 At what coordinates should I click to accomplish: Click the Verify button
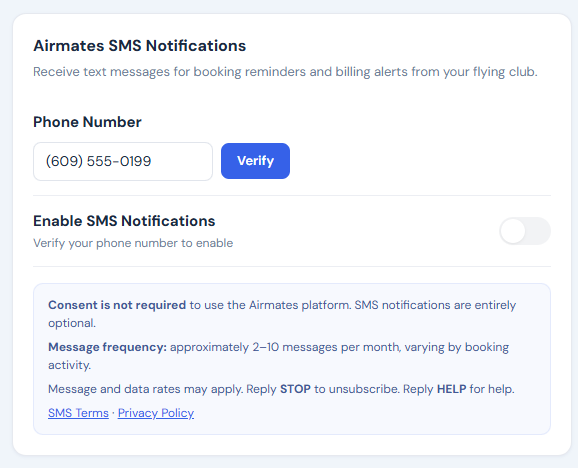[255, 161]
